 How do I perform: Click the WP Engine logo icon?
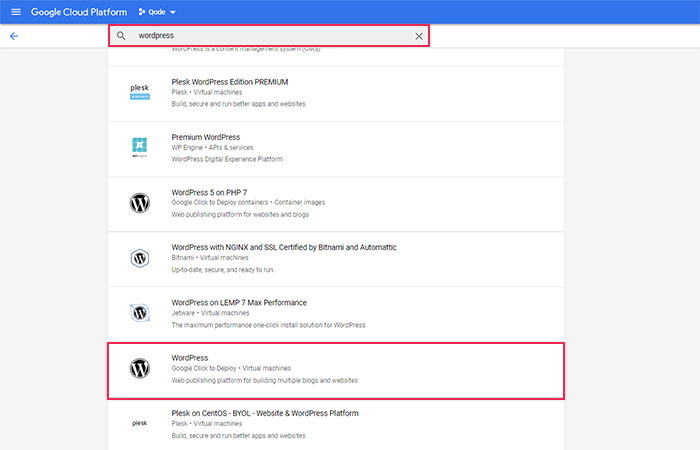coord(140,147)
